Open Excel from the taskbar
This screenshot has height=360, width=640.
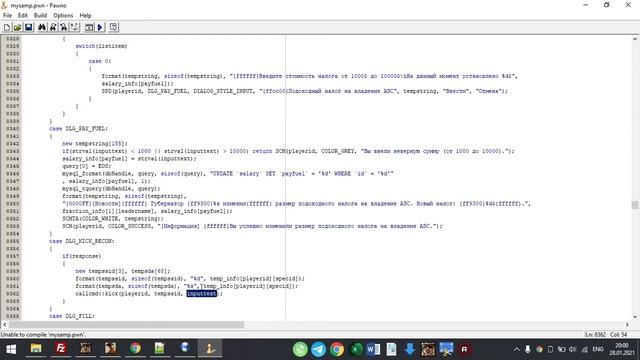point(355,349)
